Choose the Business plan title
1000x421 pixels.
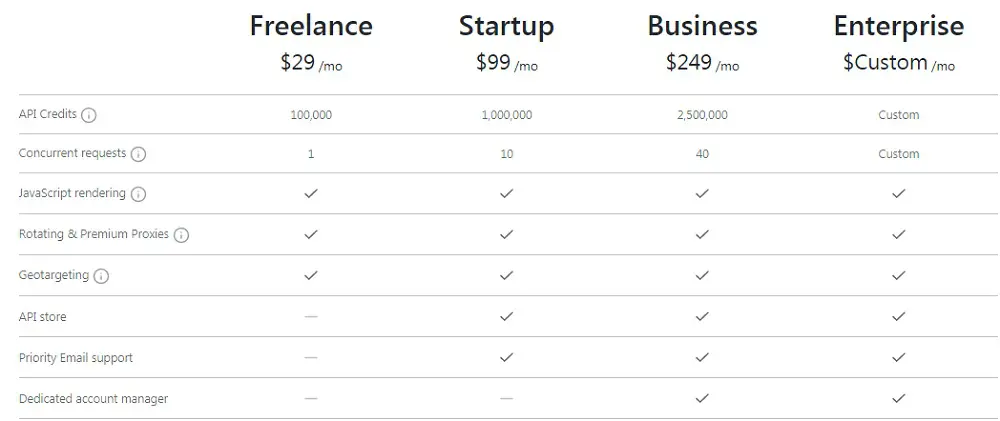[702, 26]
